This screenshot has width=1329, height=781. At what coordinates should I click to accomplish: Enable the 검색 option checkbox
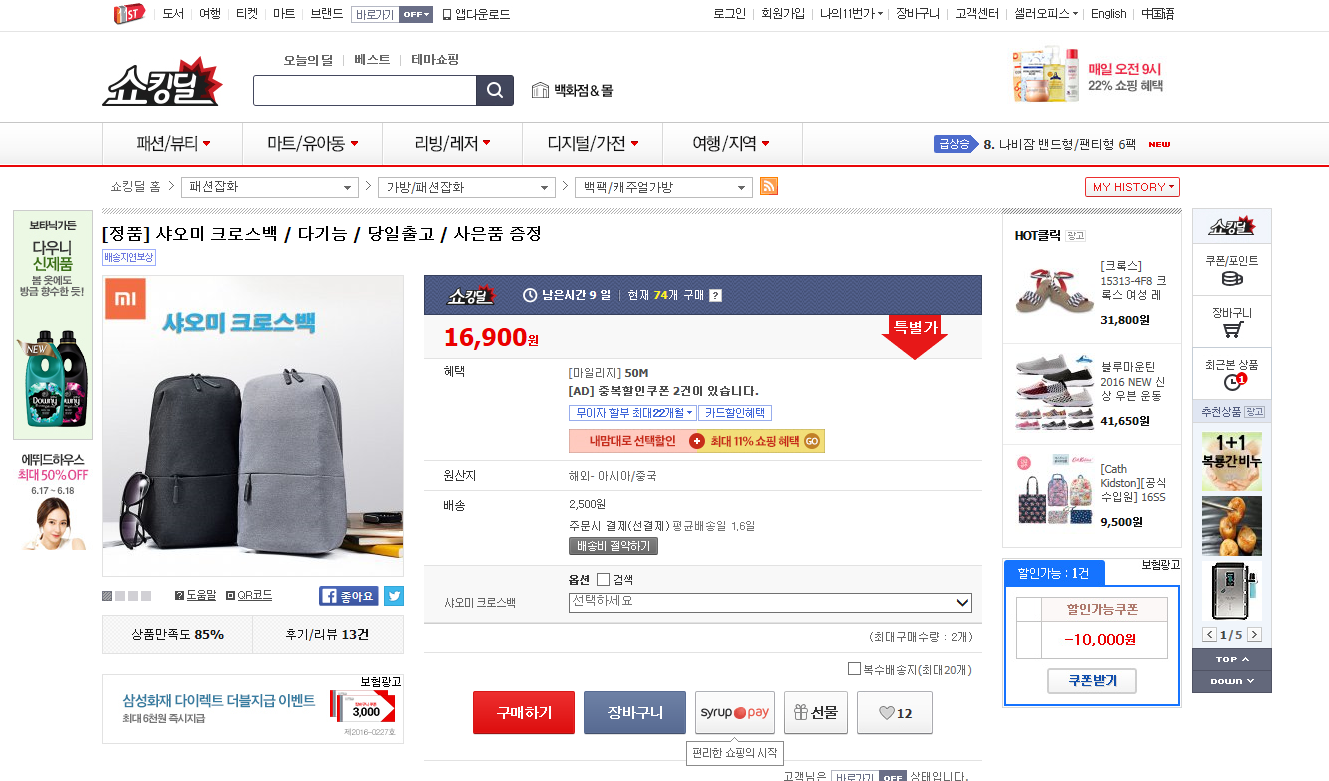pos(603,580)
